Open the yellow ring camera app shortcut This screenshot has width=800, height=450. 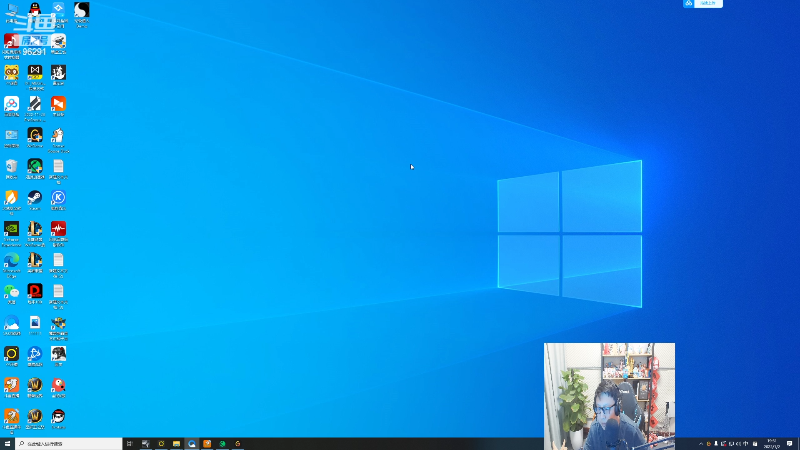click(x=11, y=356)
